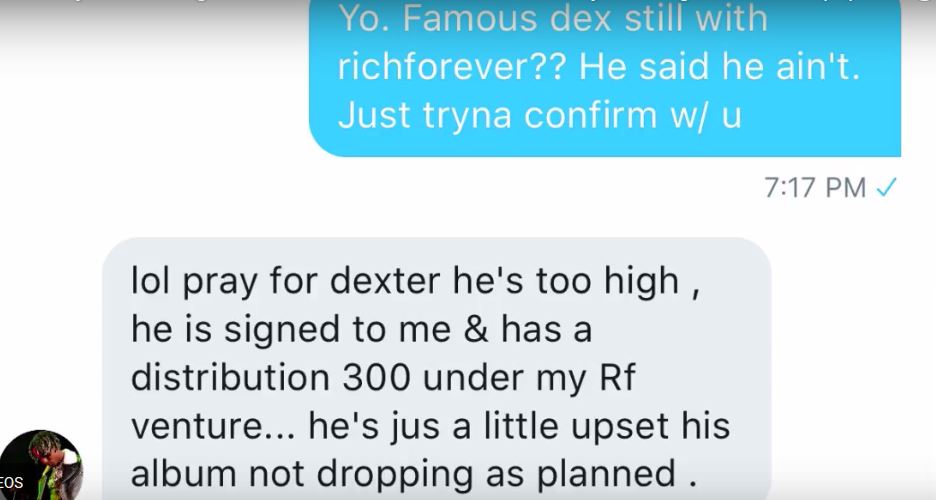Click the word "venture..." in gray bubble

213,426
